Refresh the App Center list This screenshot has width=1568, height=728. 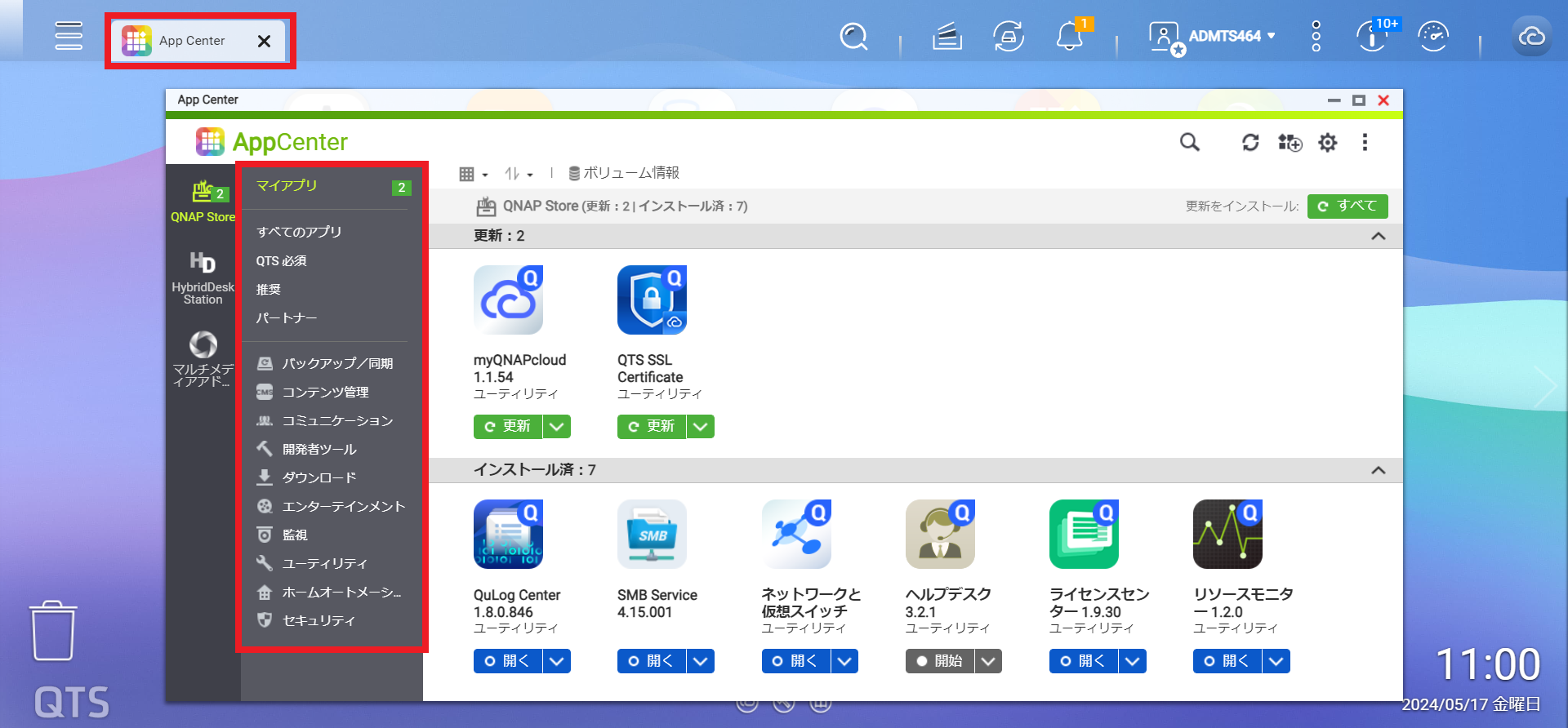[x=1250, y=143]
